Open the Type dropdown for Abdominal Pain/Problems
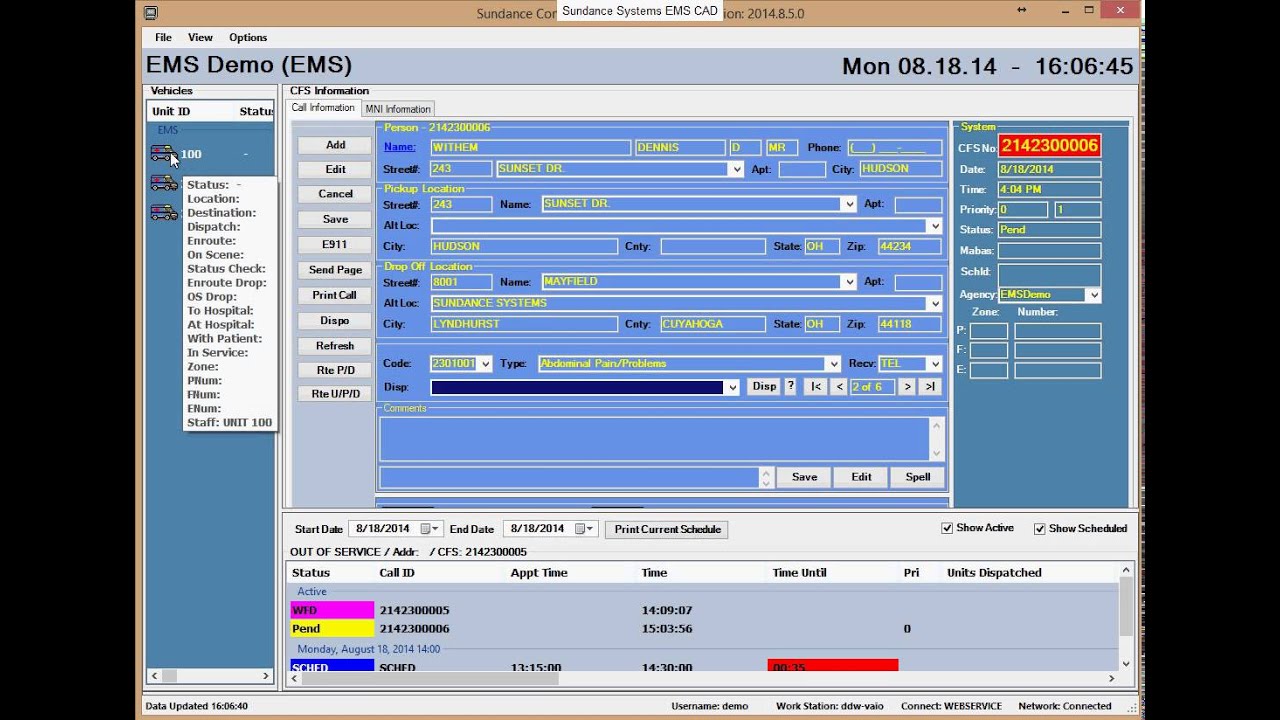This screenshot has height=720, width=1280. tap(833, 364)
